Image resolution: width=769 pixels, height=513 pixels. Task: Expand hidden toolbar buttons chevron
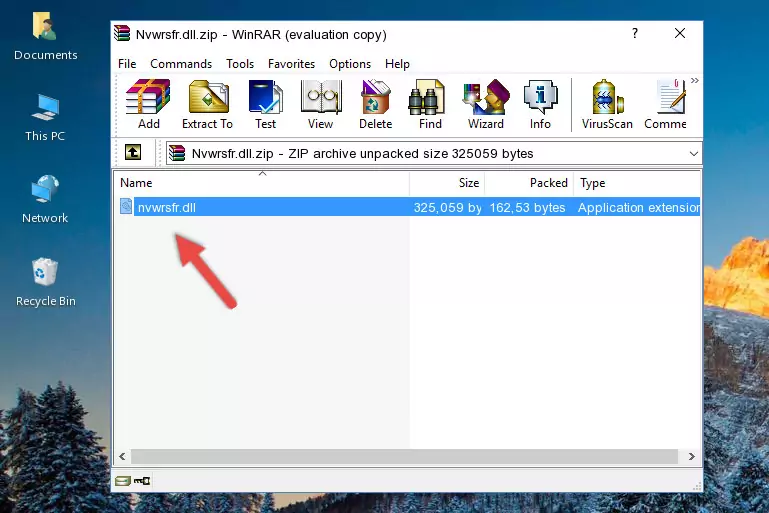694,81
